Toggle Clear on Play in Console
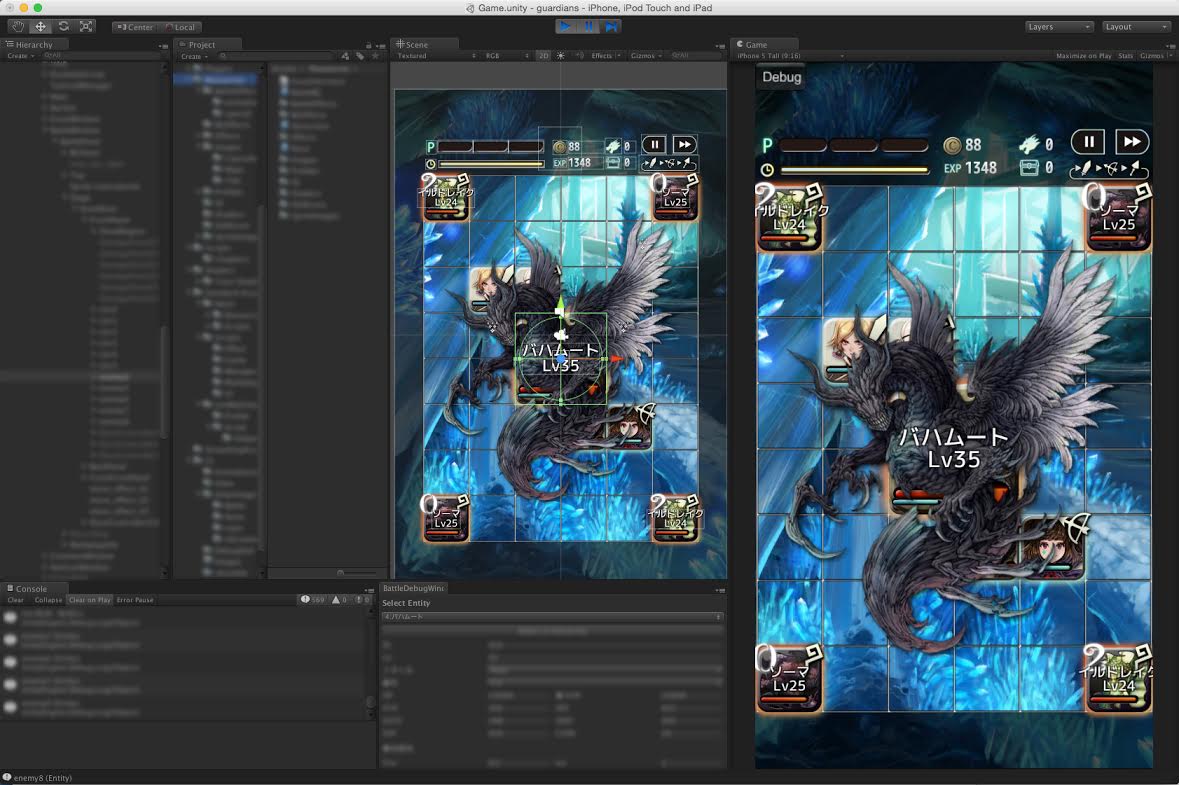Image resolution: width=1179 pixels, height=785 pixels. click(x=90, y=600)
